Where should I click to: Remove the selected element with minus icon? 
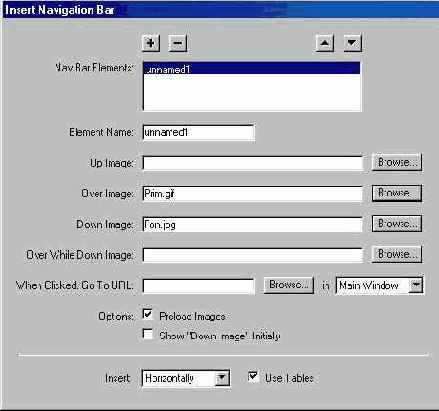click(178, 43)
